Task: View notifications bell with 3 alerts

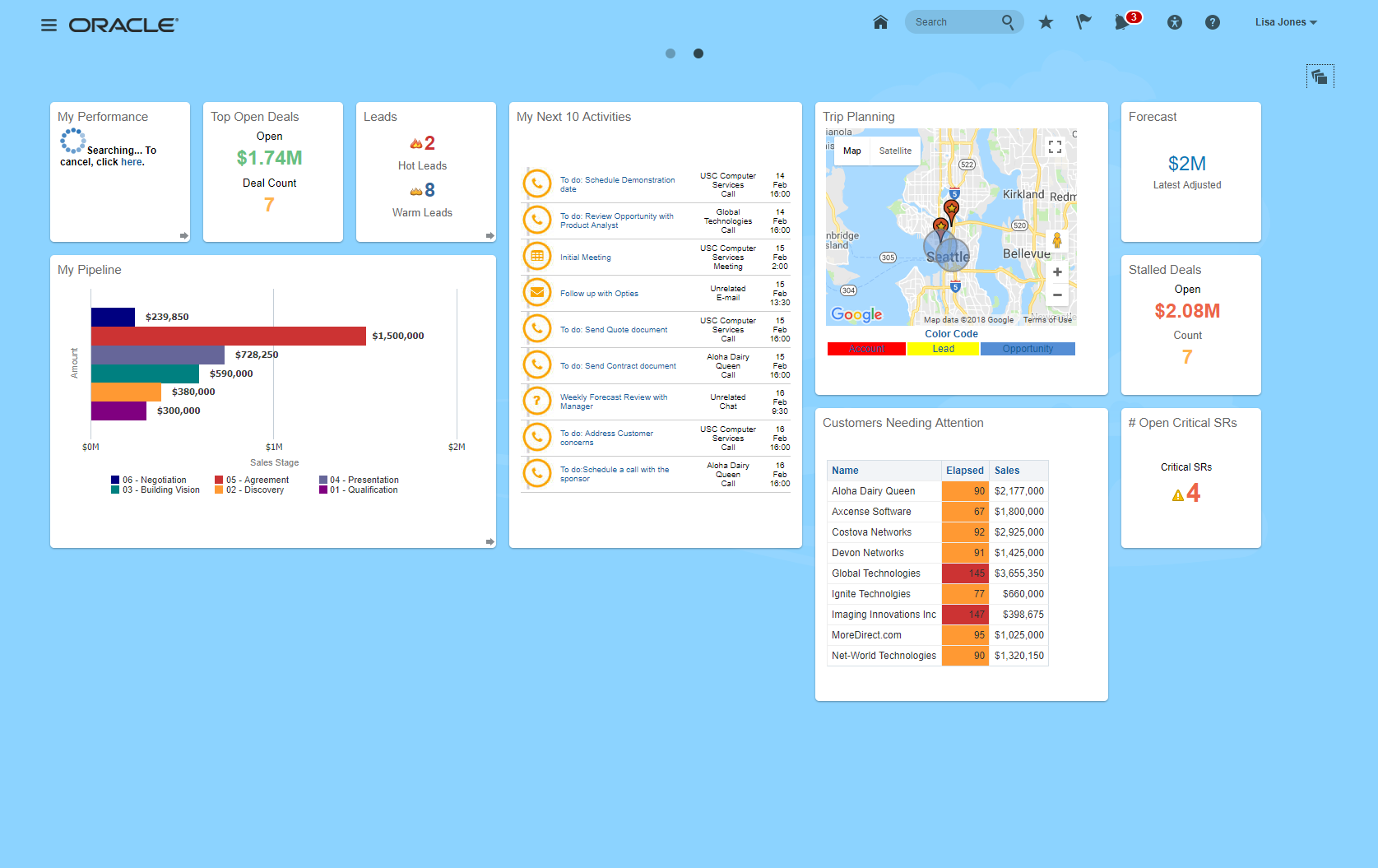Action: pos(1123,22)
